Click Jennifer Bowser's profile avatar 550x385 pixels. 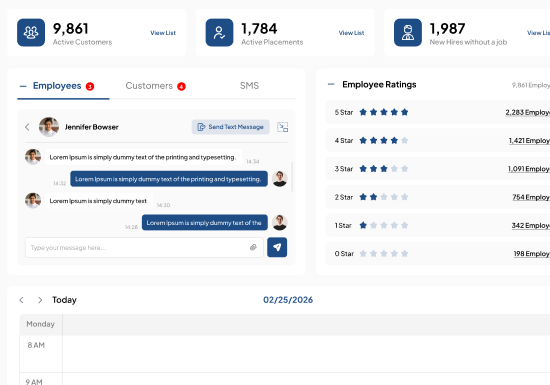click(x=49, y=127)
